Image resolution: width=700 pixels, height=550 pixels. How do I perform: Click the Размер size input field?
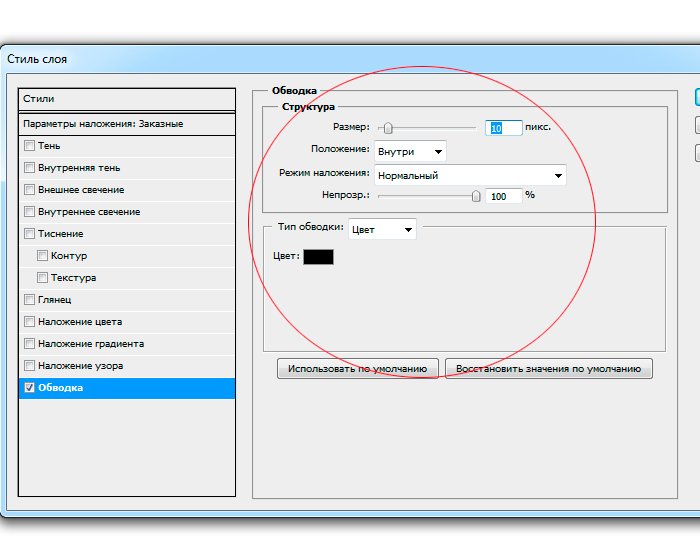pyautogui.click(x=504, y=128)
